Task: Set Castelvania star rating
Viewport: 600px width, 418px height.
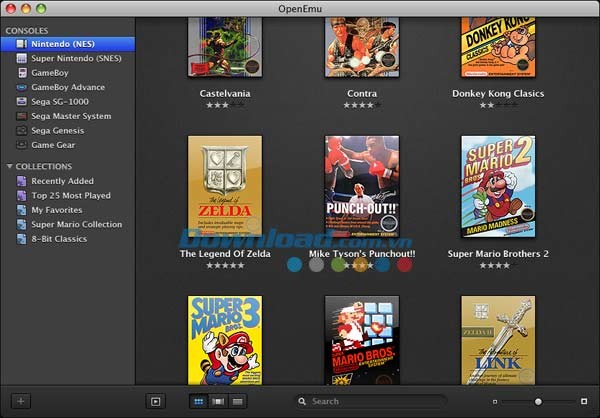Action: tap(225, 105)
